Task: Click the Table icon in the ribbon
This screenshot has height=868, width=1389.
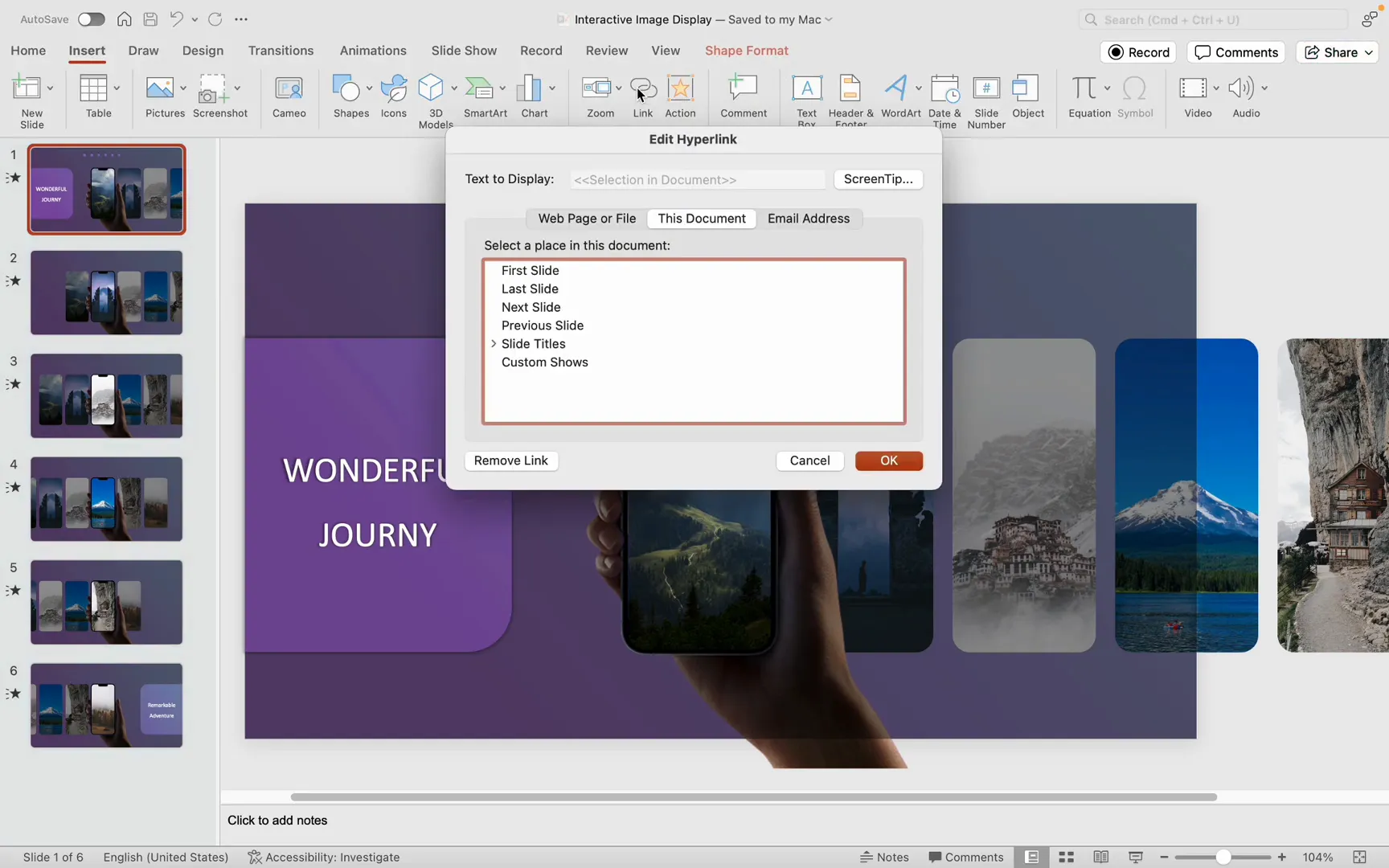Action: pyautogui.click(x=93, y=88)
